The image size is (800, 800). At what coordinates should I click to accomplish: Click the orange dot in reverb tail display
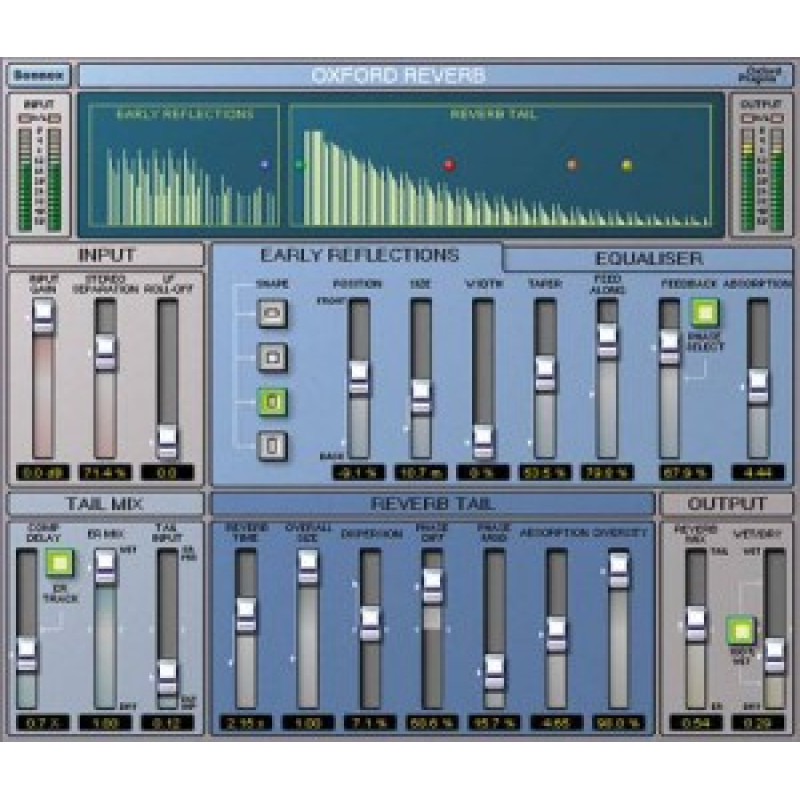572,165
